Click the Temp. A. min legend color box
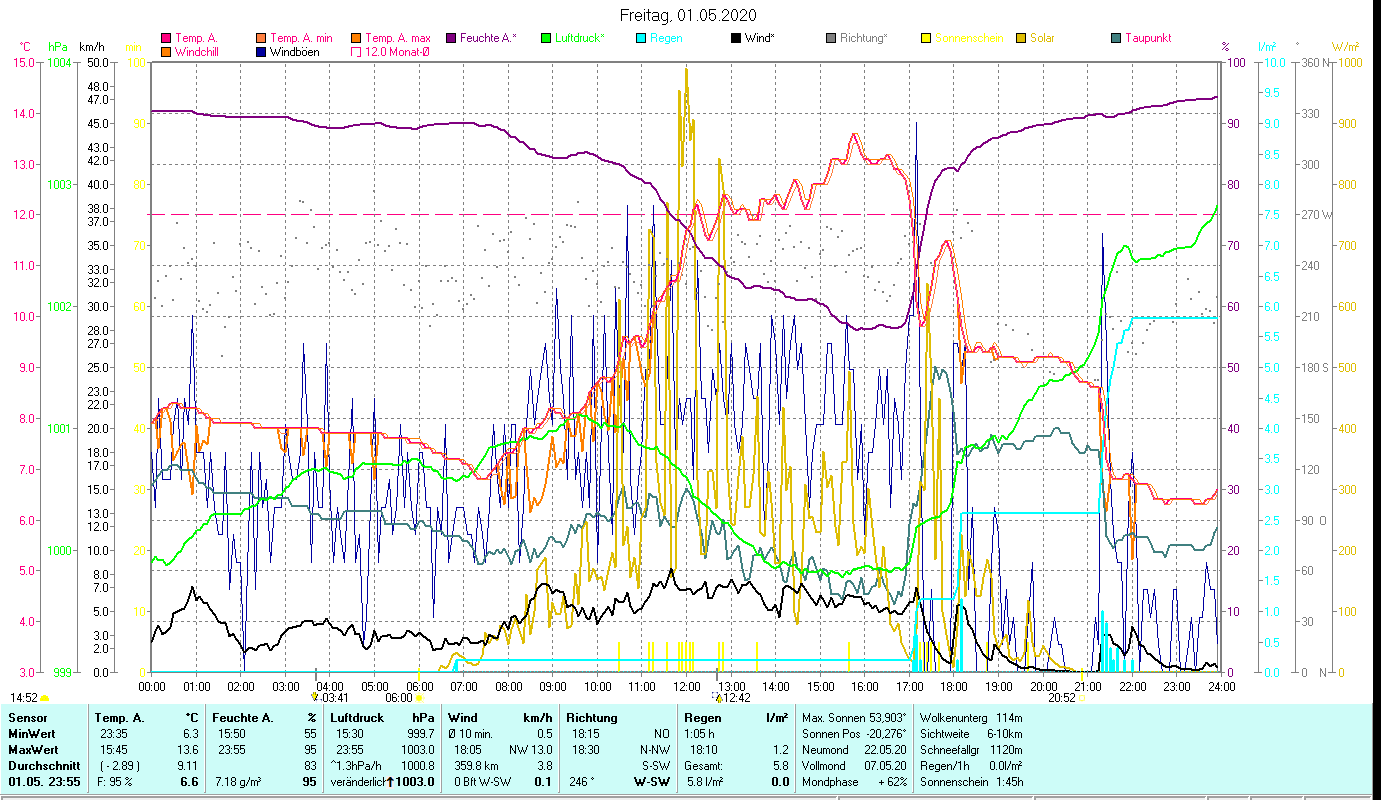 262,38
